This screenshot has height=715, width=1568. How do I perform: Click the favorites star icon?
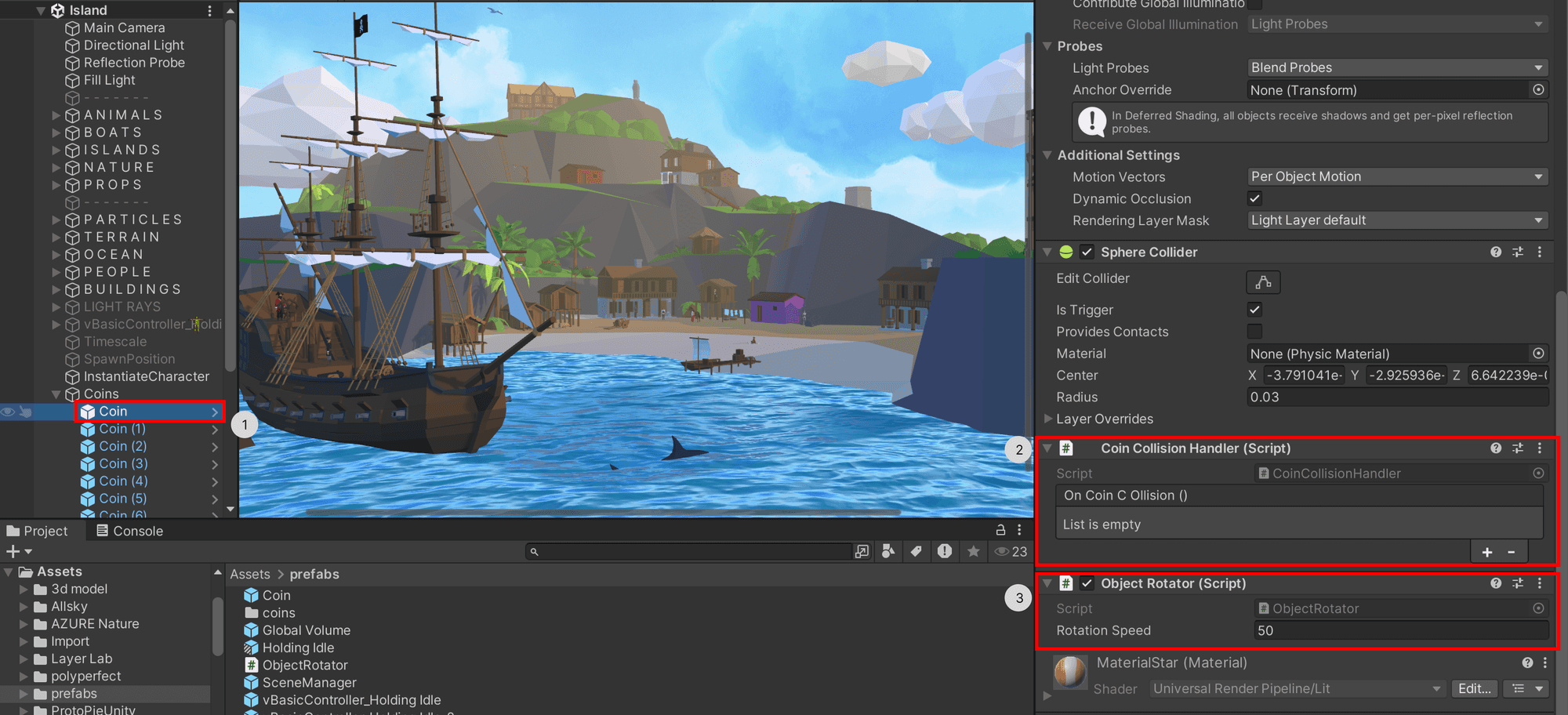(x=973, y=552)
